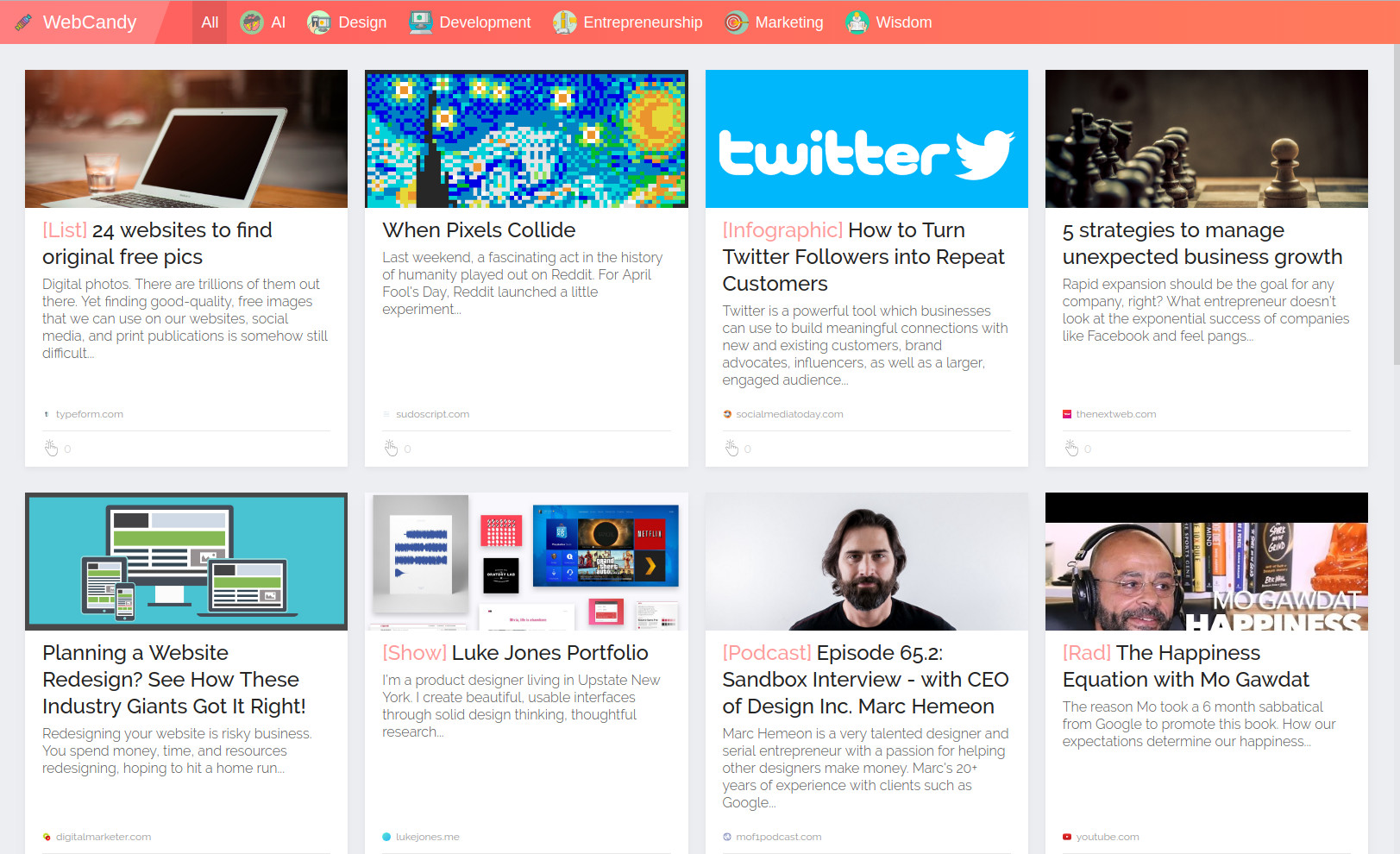Visit the lukejones.me source link
The image size is (1400, 854).
click(x=427, y=837)
